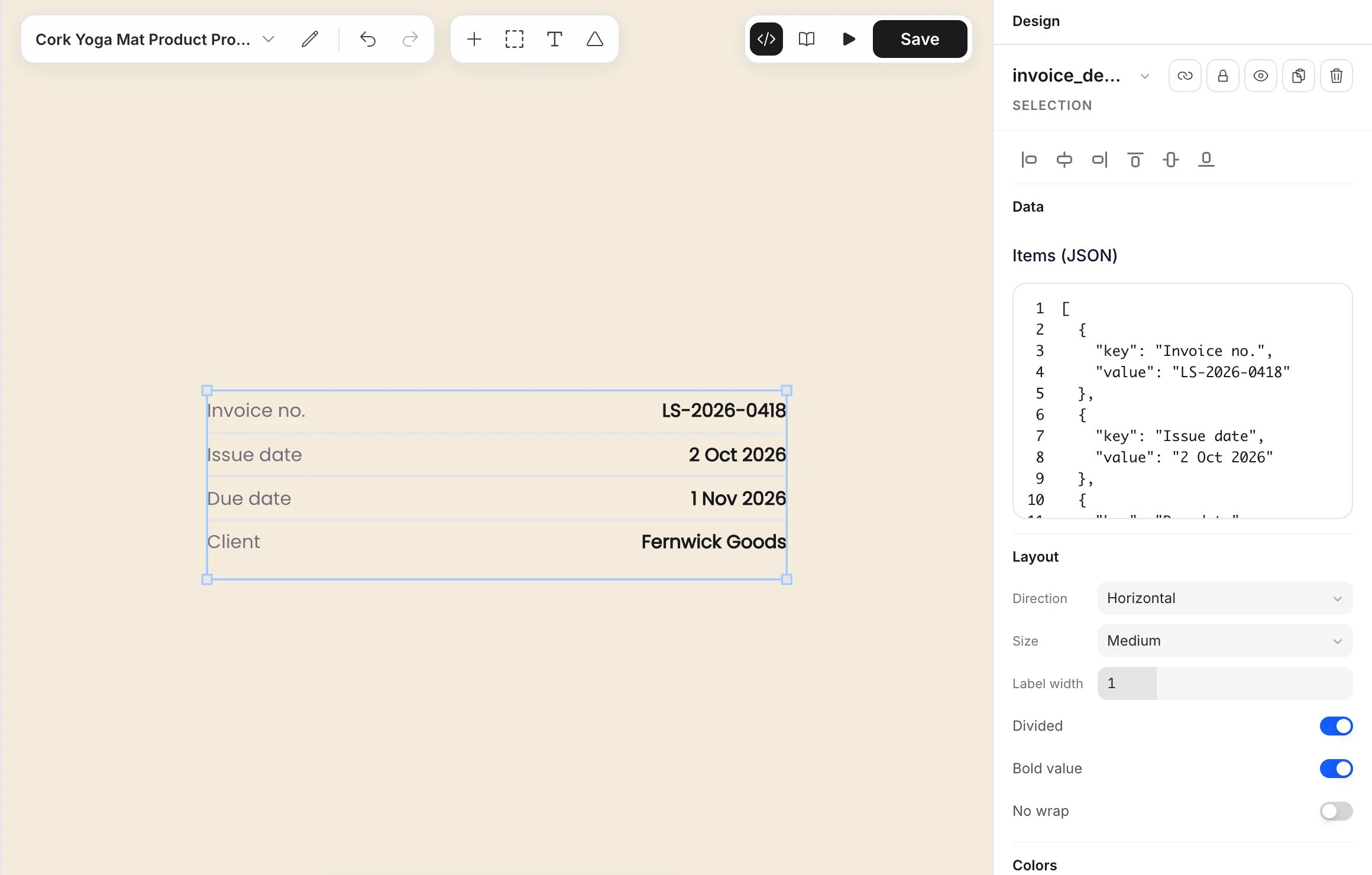Image resolution: width=1372 pixels, height=875 pixels.
Task: Click the link icon for selection
Action: coord(1185,76)
